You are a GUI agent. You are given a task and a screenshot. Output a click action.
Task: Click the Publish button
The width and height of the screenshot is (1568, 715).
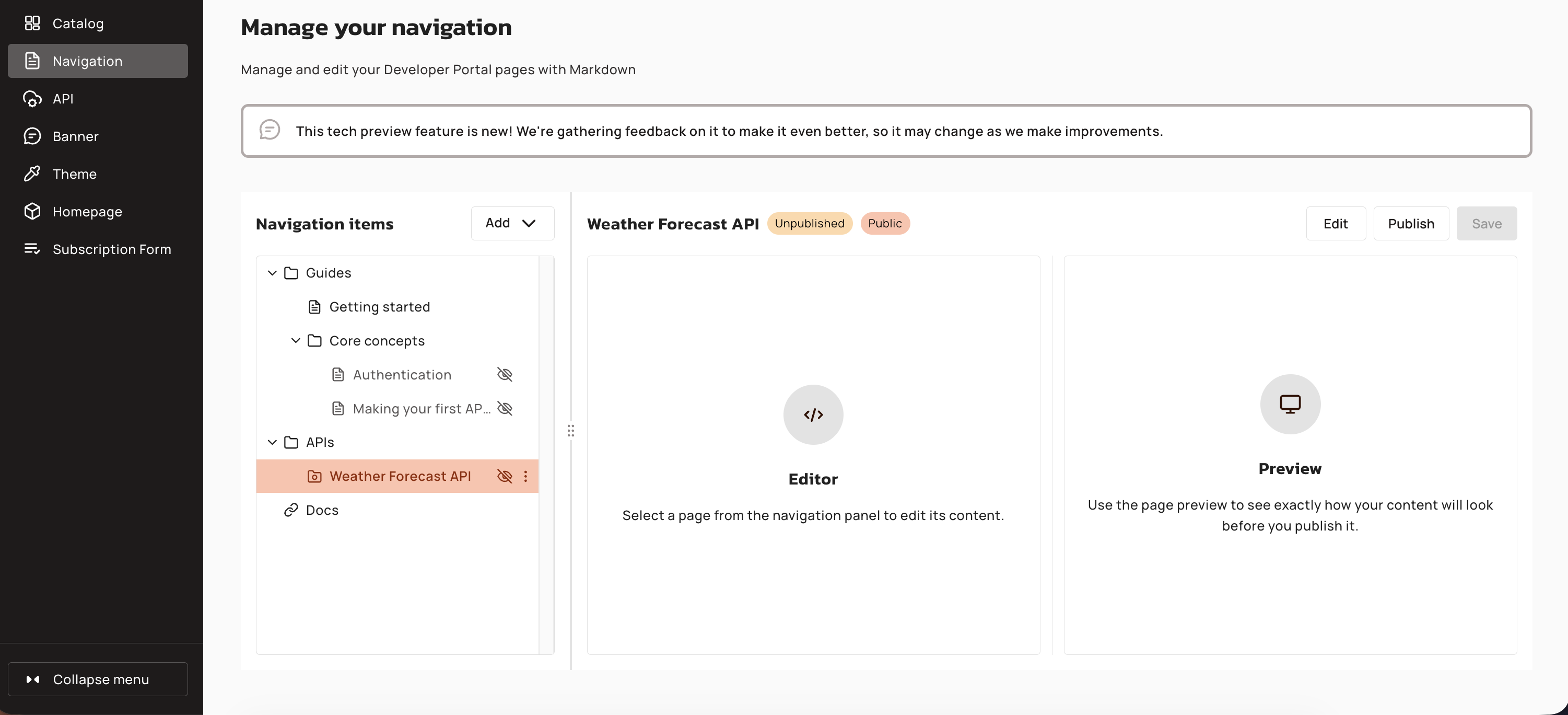1410,224
